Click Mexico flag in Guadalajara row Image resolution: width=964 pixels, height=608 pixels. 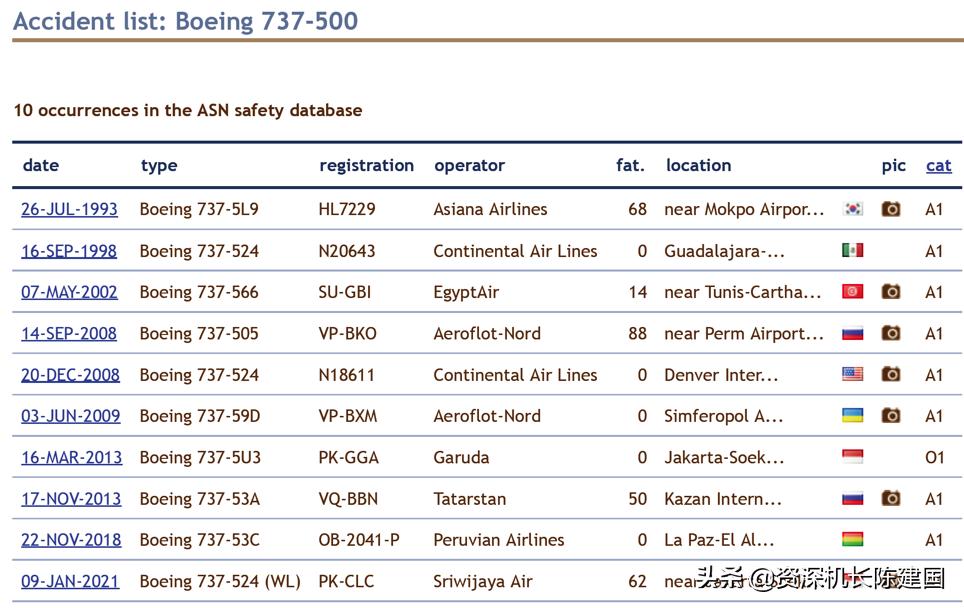coord(852,250)
